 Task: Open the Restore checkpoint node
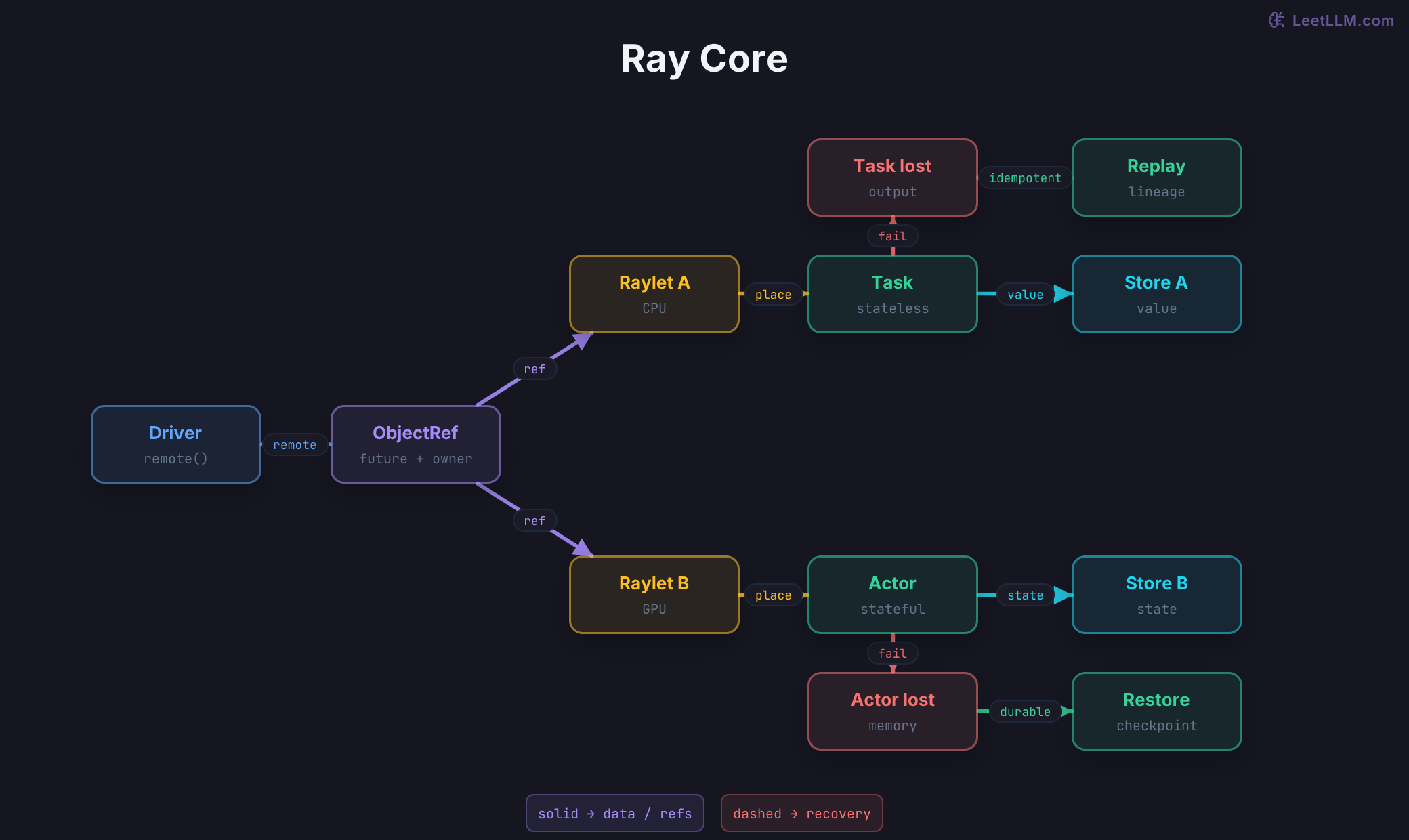click(x=1157, y=711)
